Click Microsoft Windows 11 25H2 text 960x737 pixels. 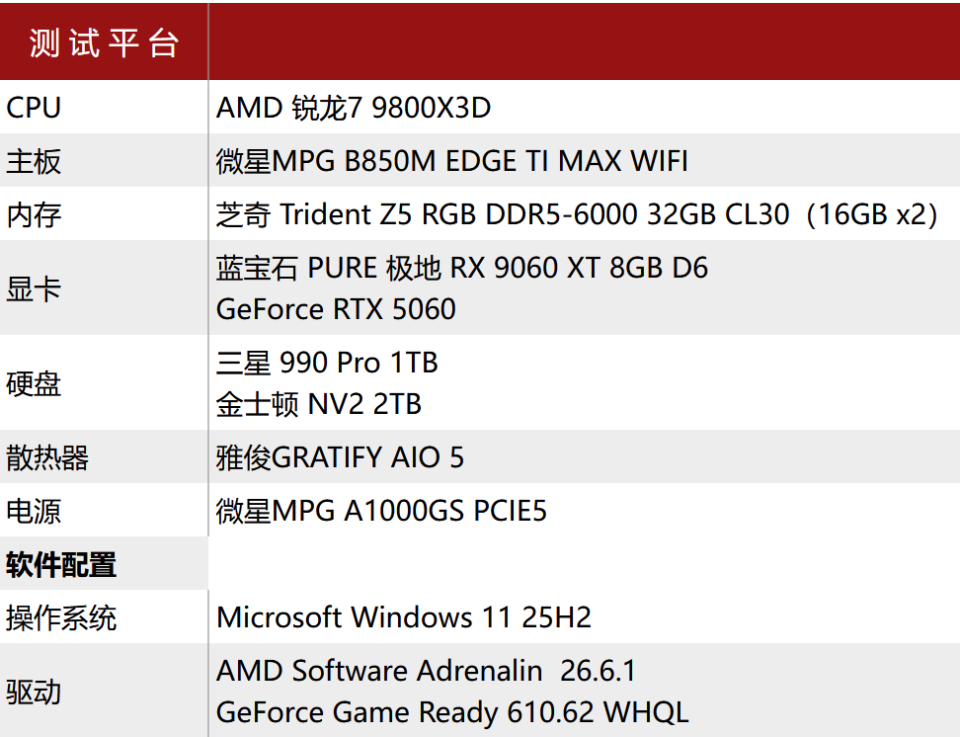pyautogui.click(x=403, y=617)
